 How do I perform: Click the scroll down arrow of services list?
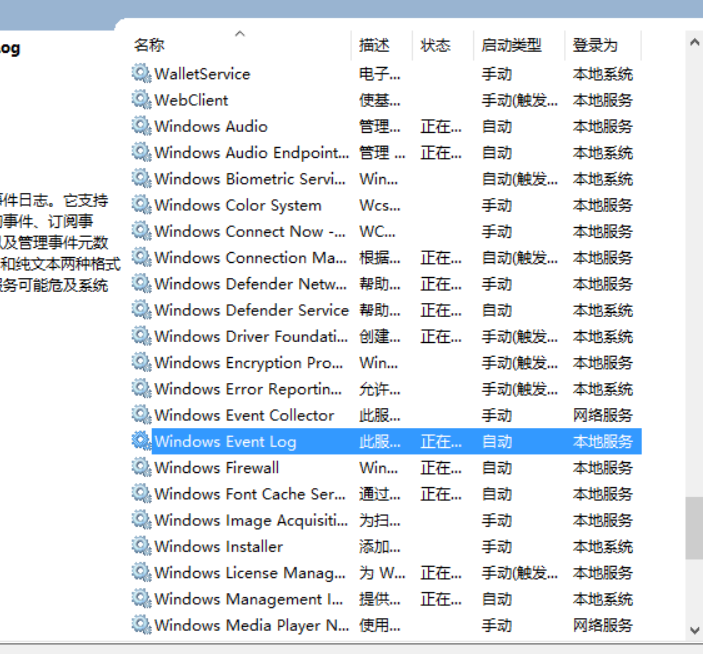point(694,630)
